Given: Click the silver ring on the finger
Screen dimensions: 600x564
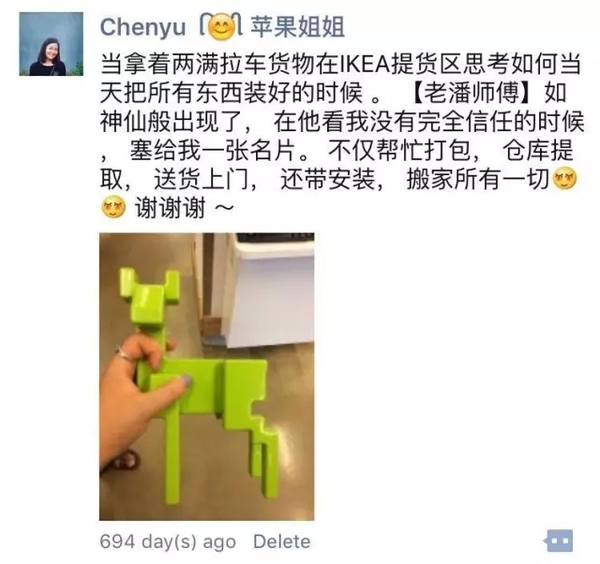Looking at the screenshot, I should 126,354.
